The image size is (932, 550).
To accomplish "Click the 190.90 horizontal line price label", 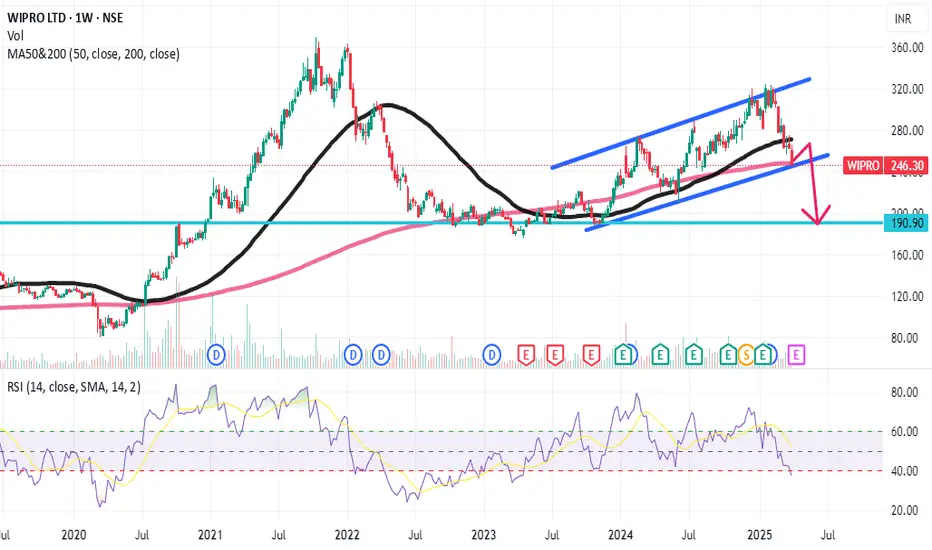I will point(906,224).
